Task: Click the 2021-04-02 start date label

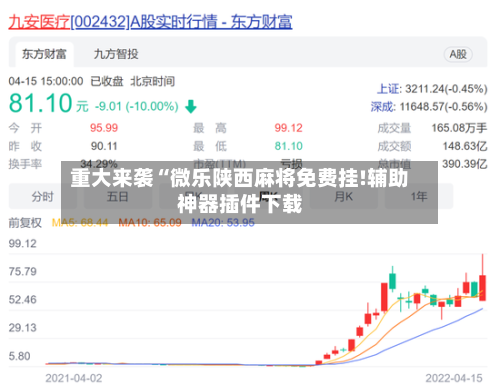Action: [74, 378]
